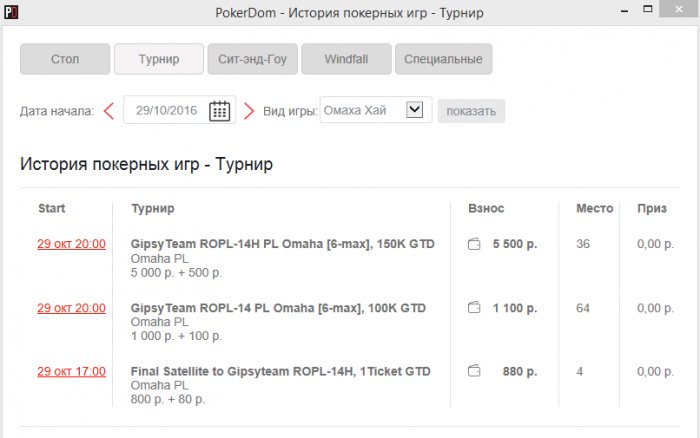Click wallet icon beside 5 500 р. buy-in

[474, 244]
